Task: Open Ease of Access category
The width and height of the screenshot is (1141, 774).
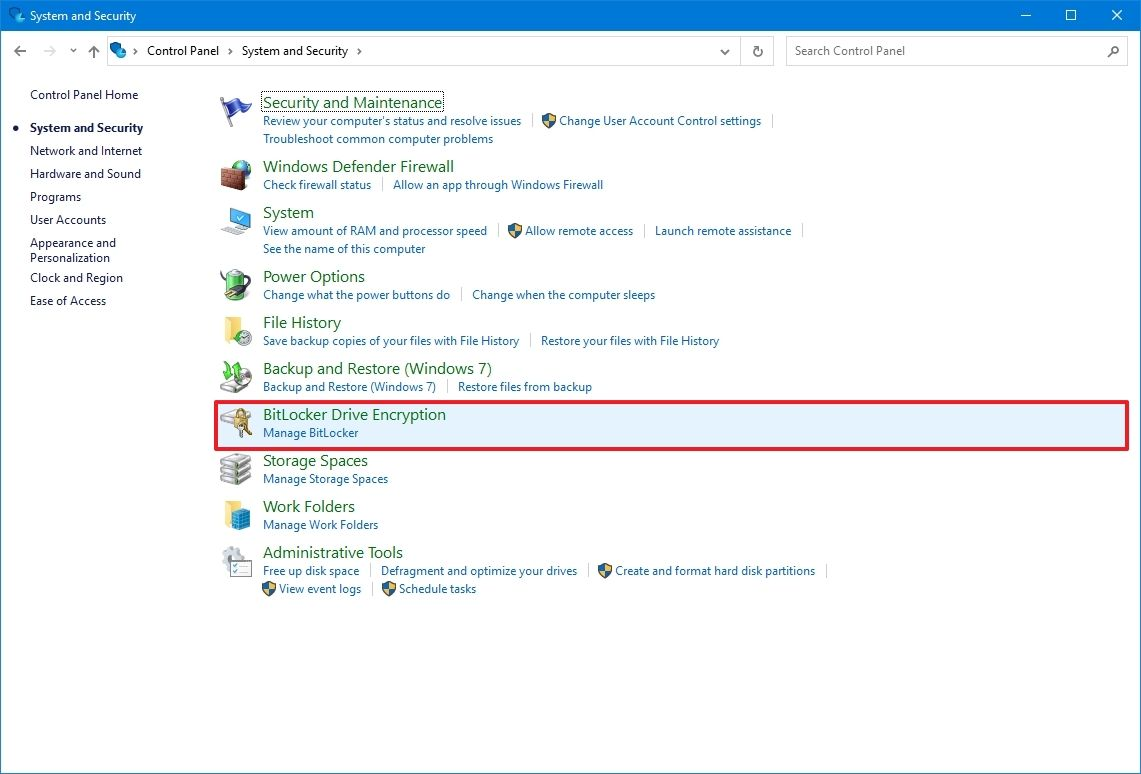Action: click(68, 301)
